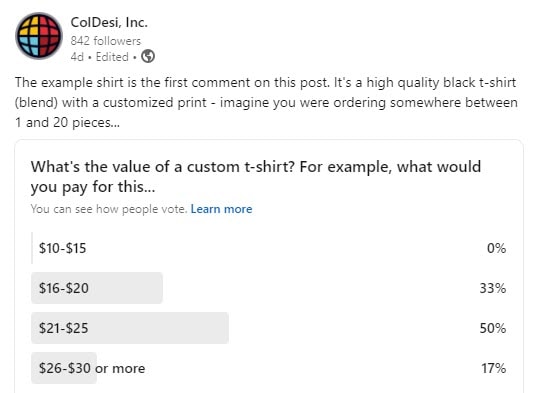
Task: Click the 842 followers text
Action: click(106, 41)
